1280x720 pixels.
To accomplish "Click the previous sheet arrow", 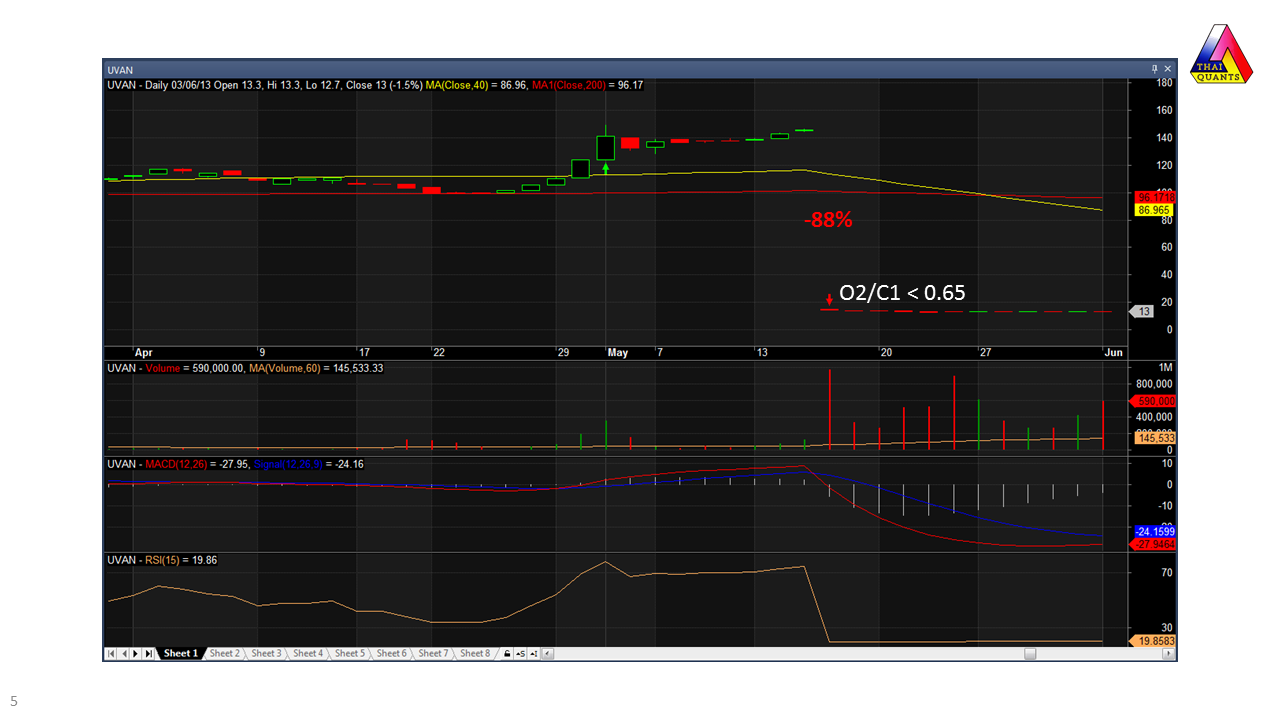I will click(123, 654).
